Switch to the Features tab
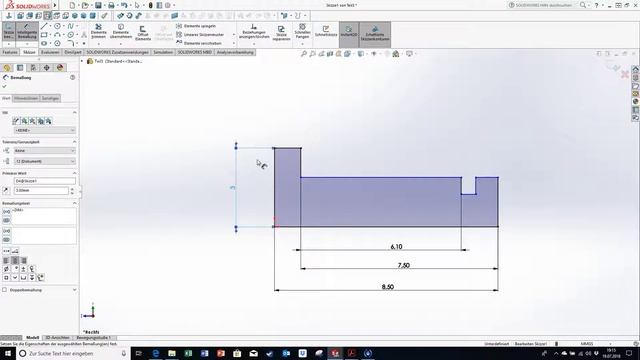640x360 pixels. pos(10,52)
